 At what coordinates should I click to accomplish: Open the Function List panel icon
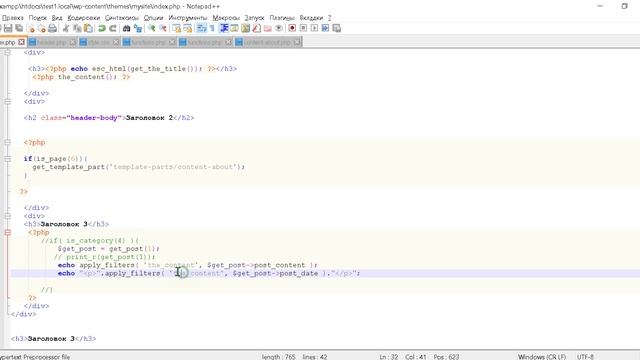pyautogui.click(x=256, y=28)
